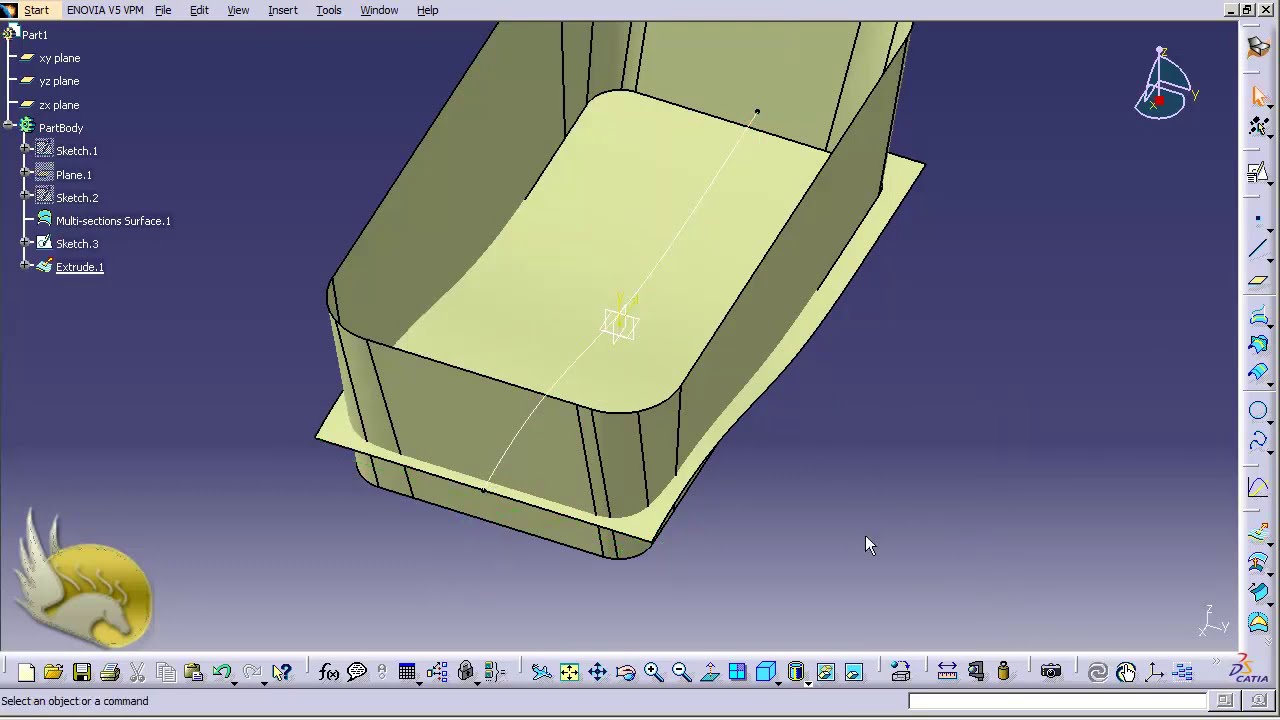Screen dimensions: 1280x720
Task: Toggle the hand manipulation mode icon
Action: [1126, 673]
